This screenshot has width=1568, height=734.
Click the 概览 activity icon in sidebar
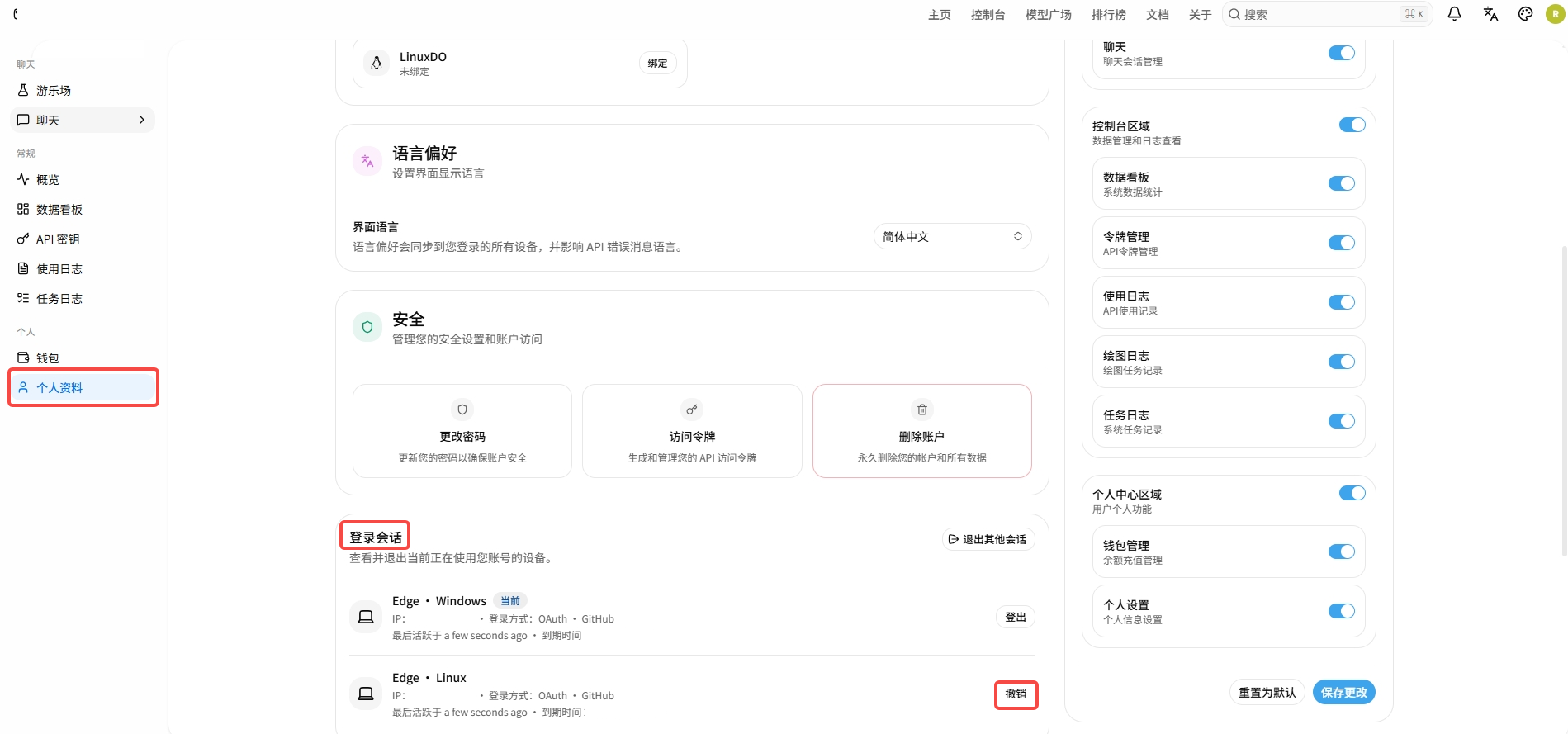(x=23, y=179)
